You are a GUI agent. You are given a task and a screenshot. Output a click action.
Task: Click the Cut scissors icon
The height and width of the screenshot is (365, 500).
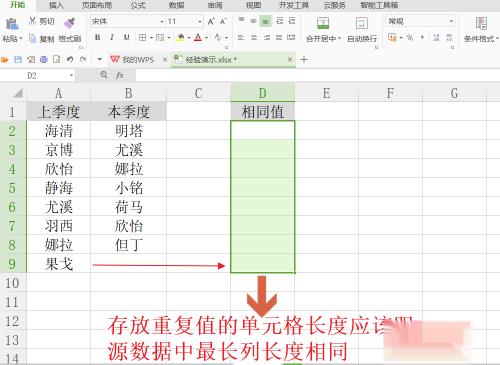[32, 21]
